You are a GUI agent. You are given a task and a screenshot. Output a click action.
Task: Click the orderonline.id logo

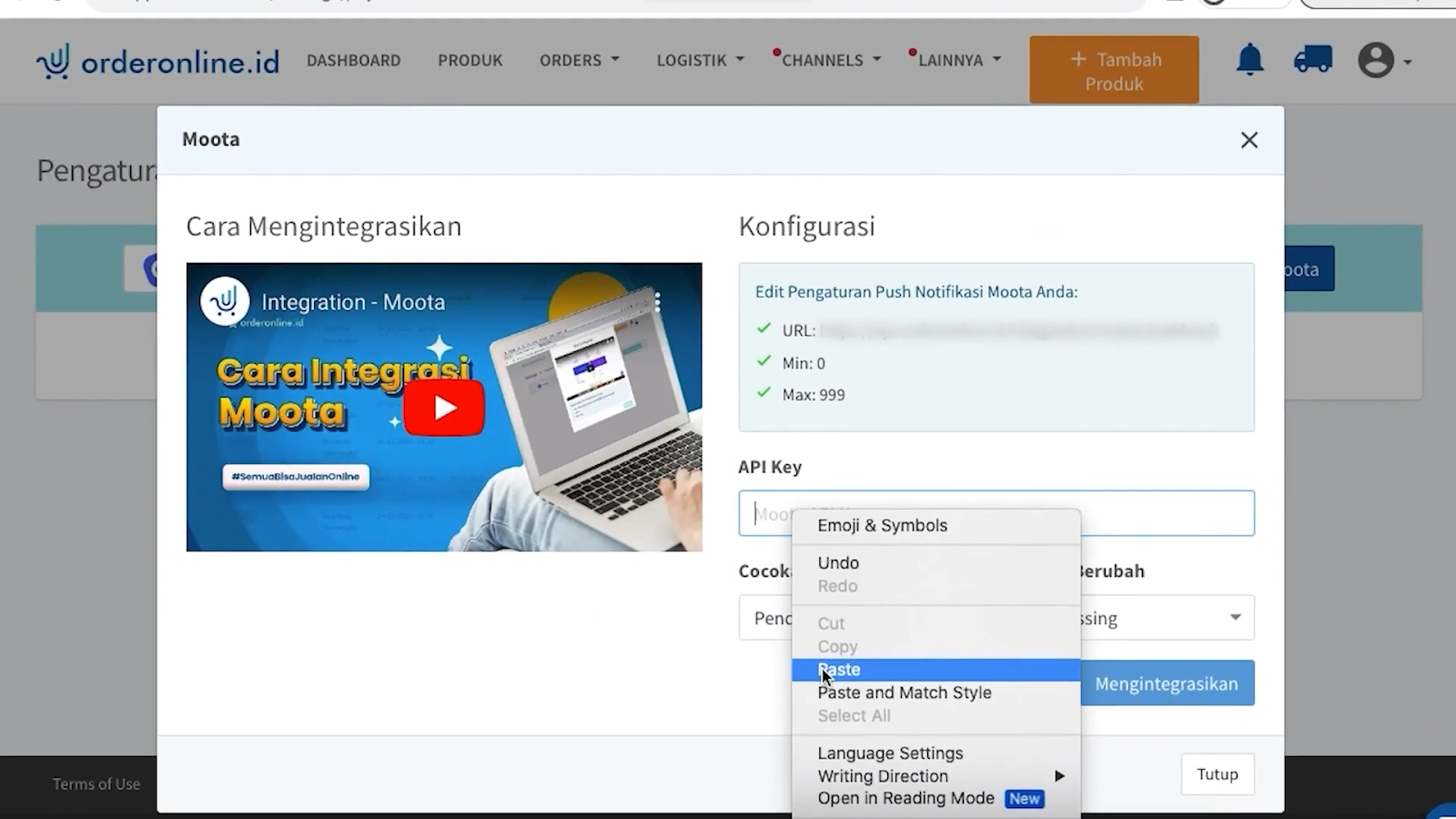point(157,61)
